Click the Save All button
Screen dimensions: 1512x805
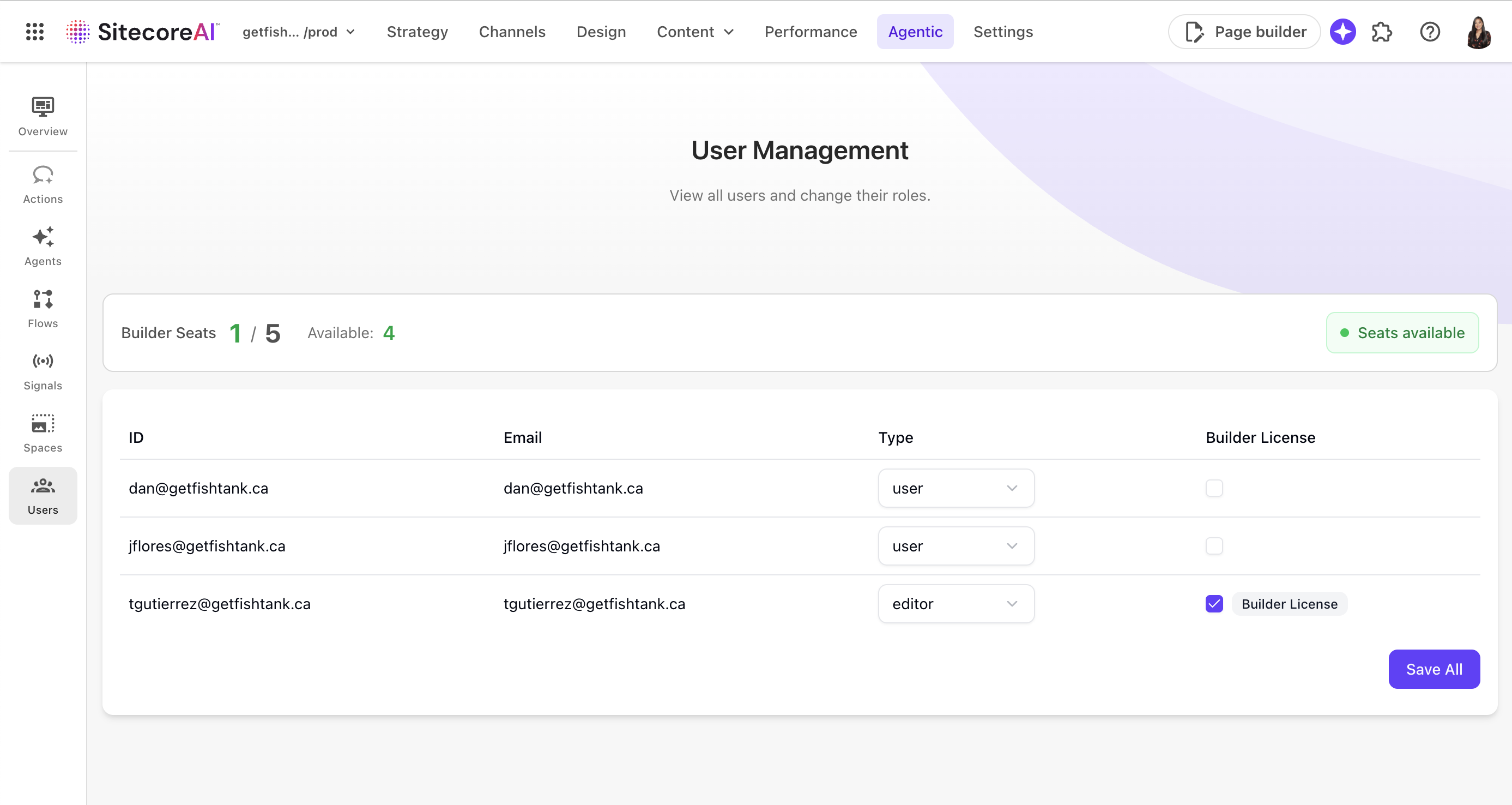1434,669
